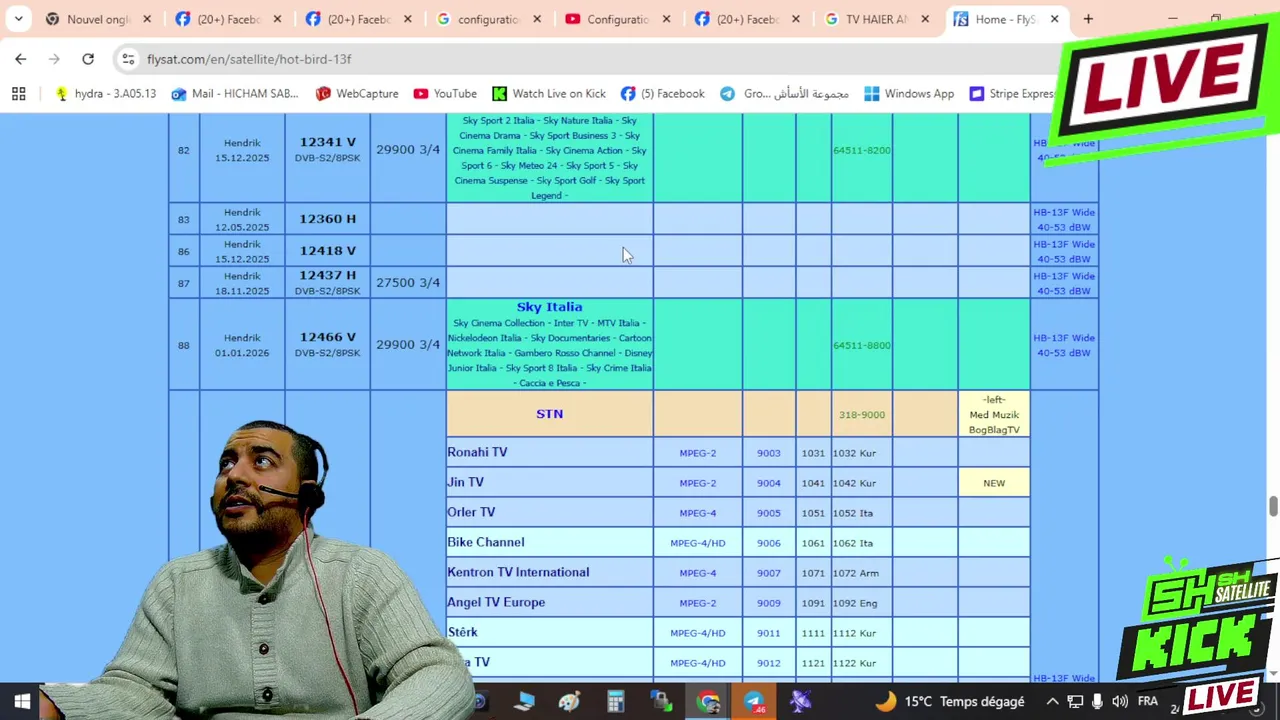The height and width of the screenshot is (720, 1280).
Task: Open the YouTube bookmark
Action: click(x=445, y=93)
